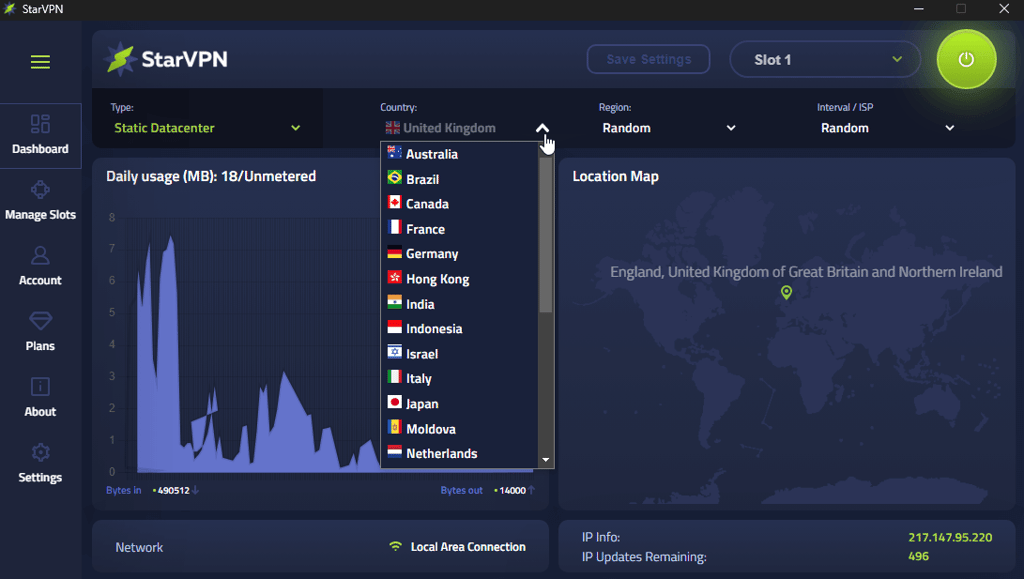The width and height of the screenshot is (1024, 579).
Task: Click the Daily usage heading
Action: (x=211, y=176)
